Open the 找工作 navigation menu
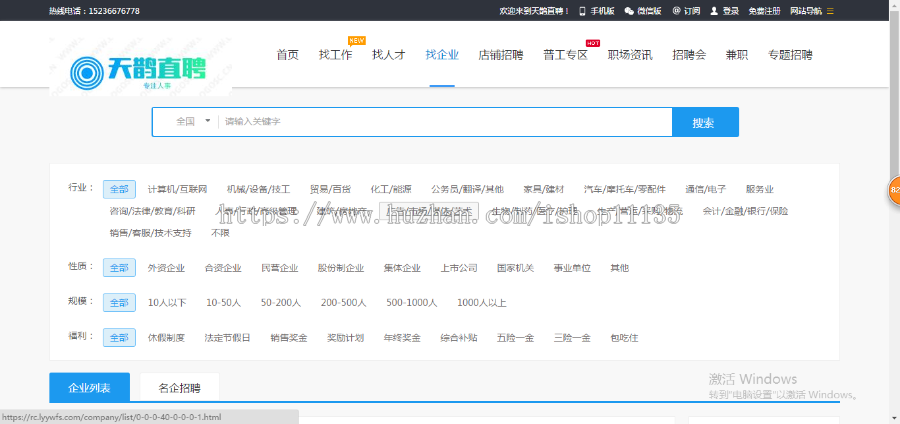The width and height of the screenshot is (900, 424). 335,55
